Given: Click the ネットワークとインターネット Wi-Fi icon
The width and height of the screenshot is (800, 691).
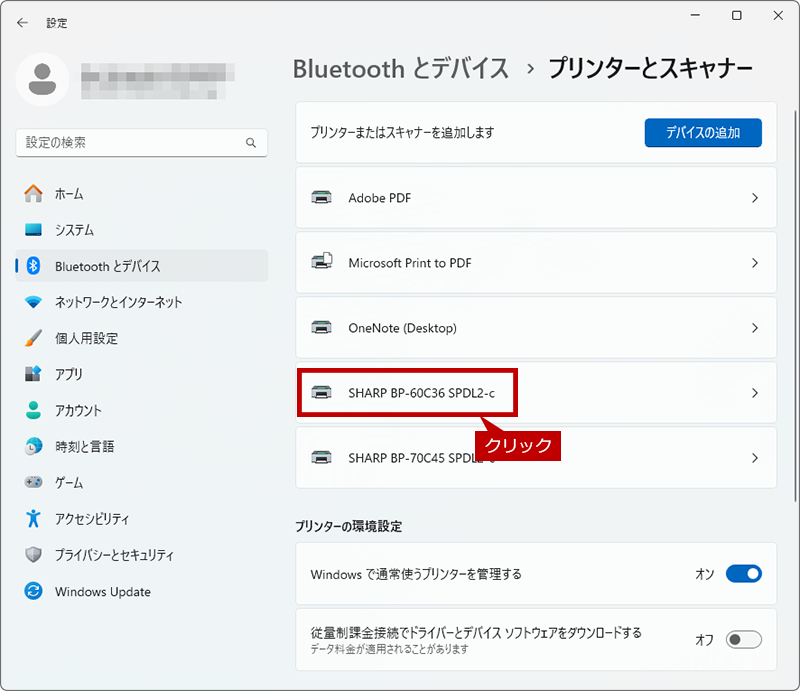Looking at the screenshot, I should (x=34, y=302).
